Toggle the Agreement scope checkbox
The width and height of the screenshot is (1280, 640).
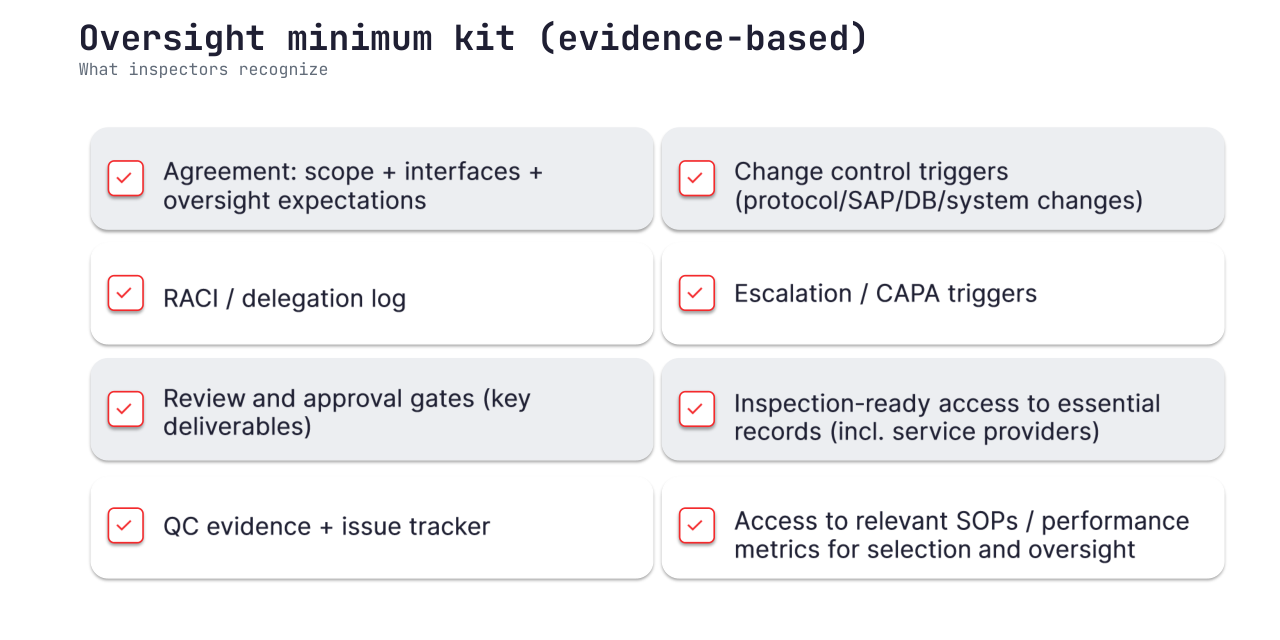pos(125,179)
